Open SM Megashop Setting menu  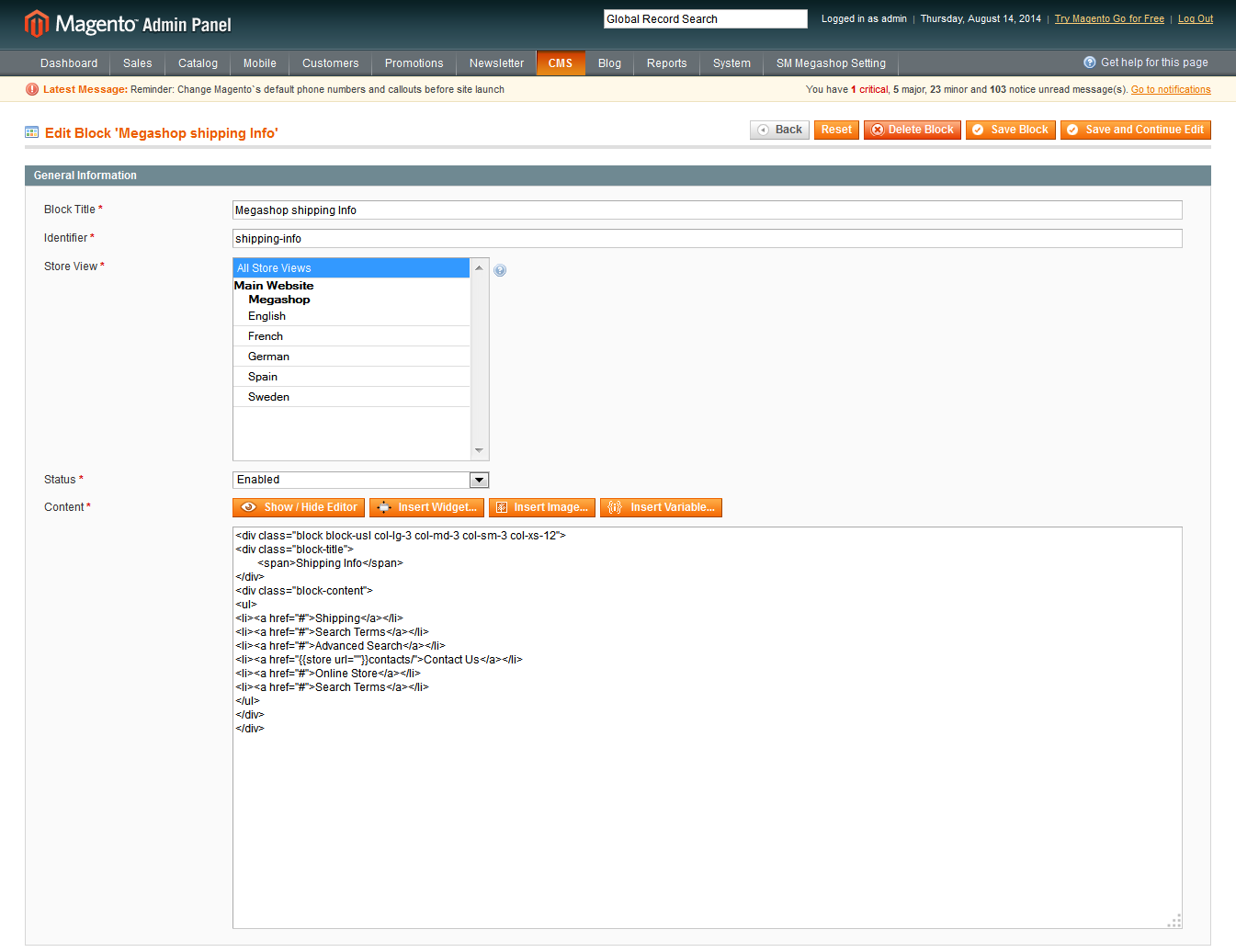832,63
